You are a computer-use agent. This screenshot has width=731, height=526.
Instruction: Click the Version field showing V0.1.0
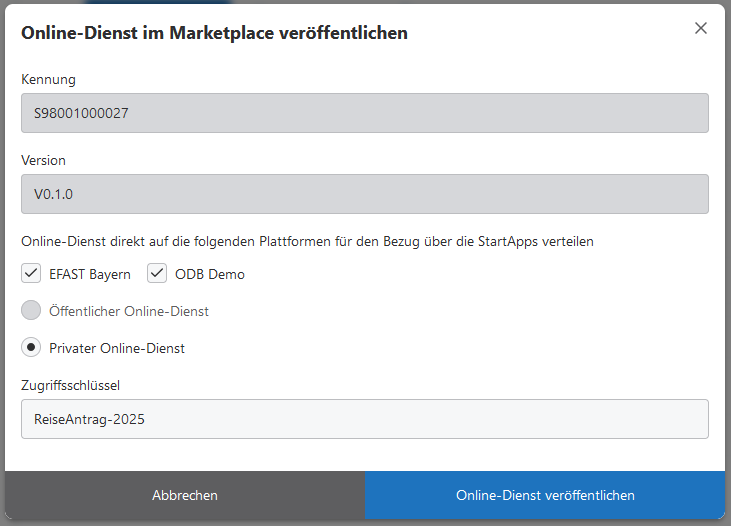[364, 194]
